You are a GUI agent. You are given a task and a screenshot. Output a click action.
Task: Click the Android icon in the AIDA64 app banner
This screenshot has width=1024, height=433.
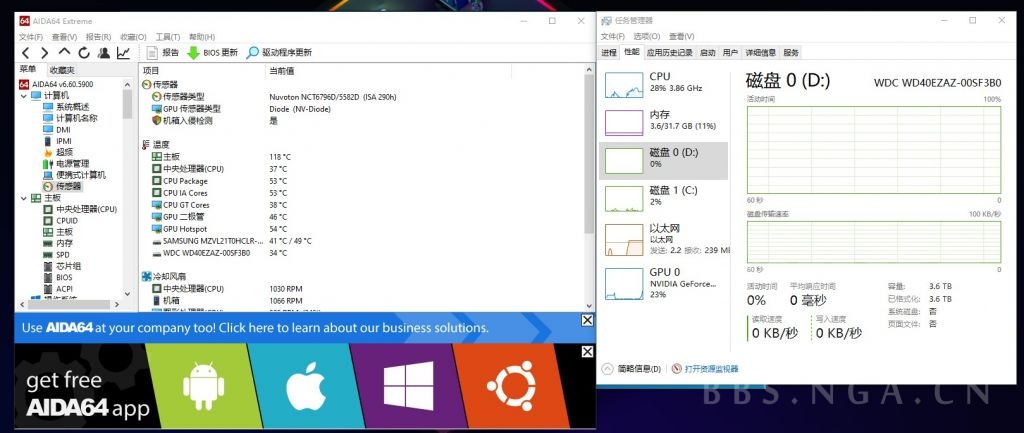[x=203, y=386]
